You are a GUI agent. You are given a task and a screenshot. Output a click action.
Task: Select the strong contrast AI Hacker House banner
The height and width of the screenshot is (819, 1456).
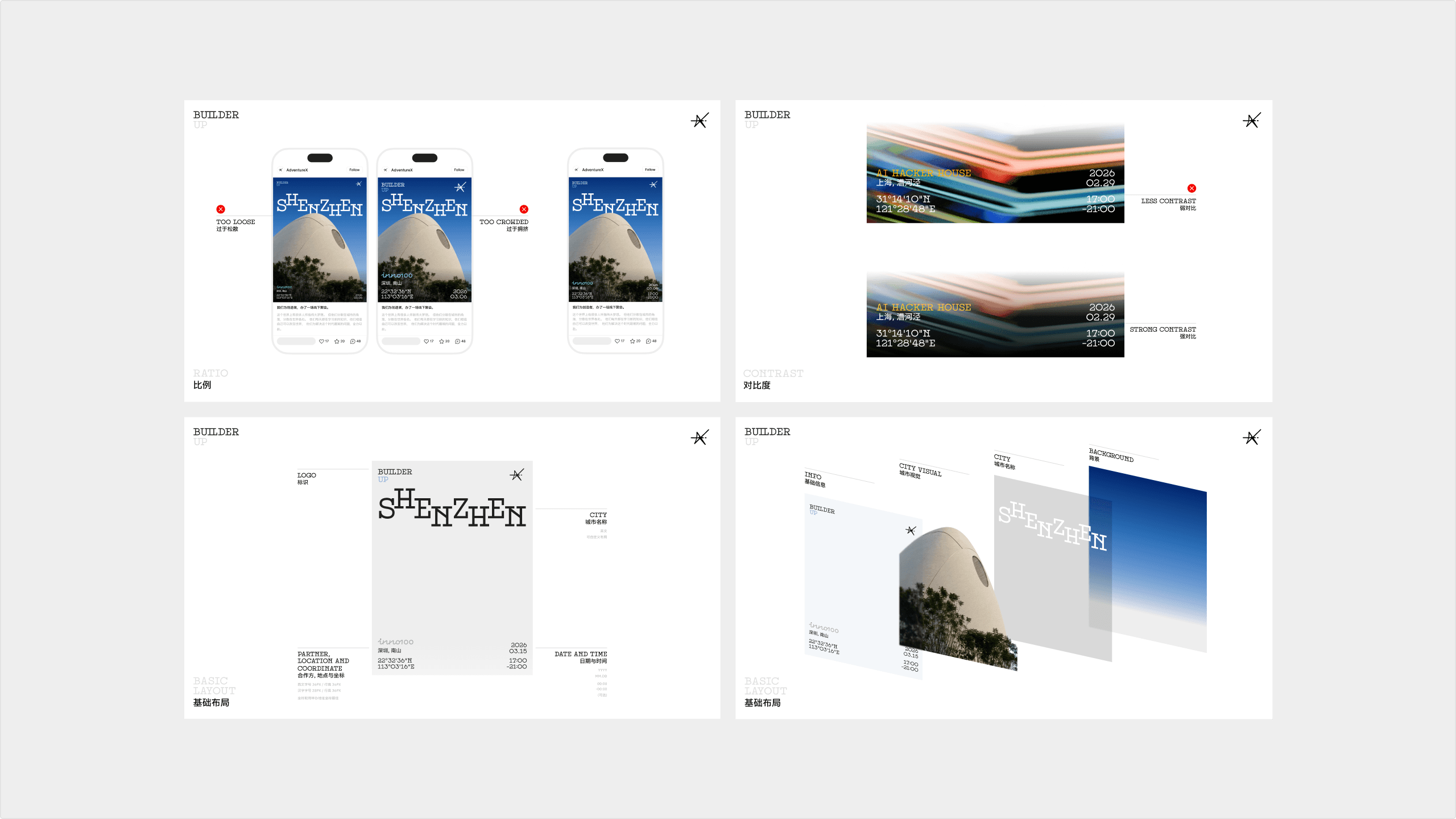[x=995, y=315]
